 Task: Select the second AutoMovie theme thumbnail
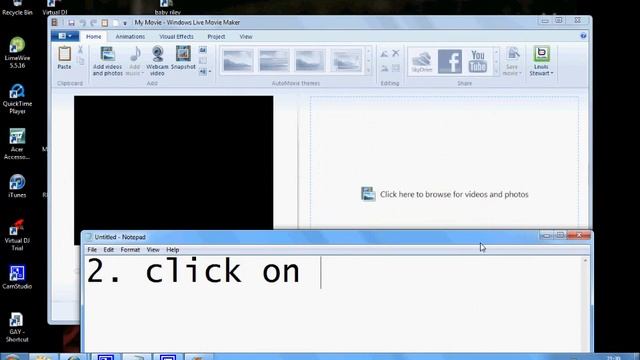click(x=274, y=60)
